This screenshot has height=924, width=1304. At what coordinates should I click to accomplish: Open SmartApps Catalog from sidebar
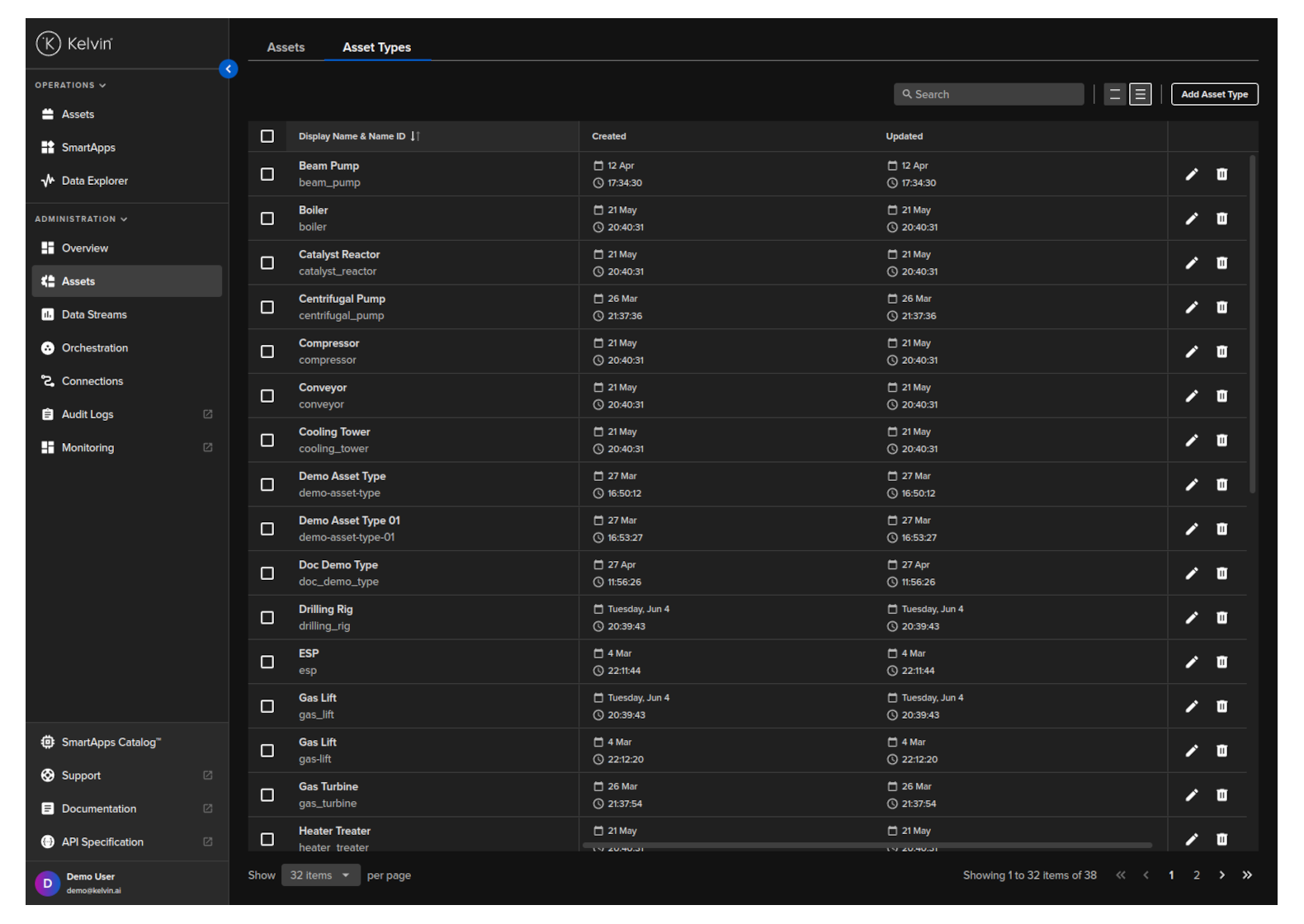(111, 742)
